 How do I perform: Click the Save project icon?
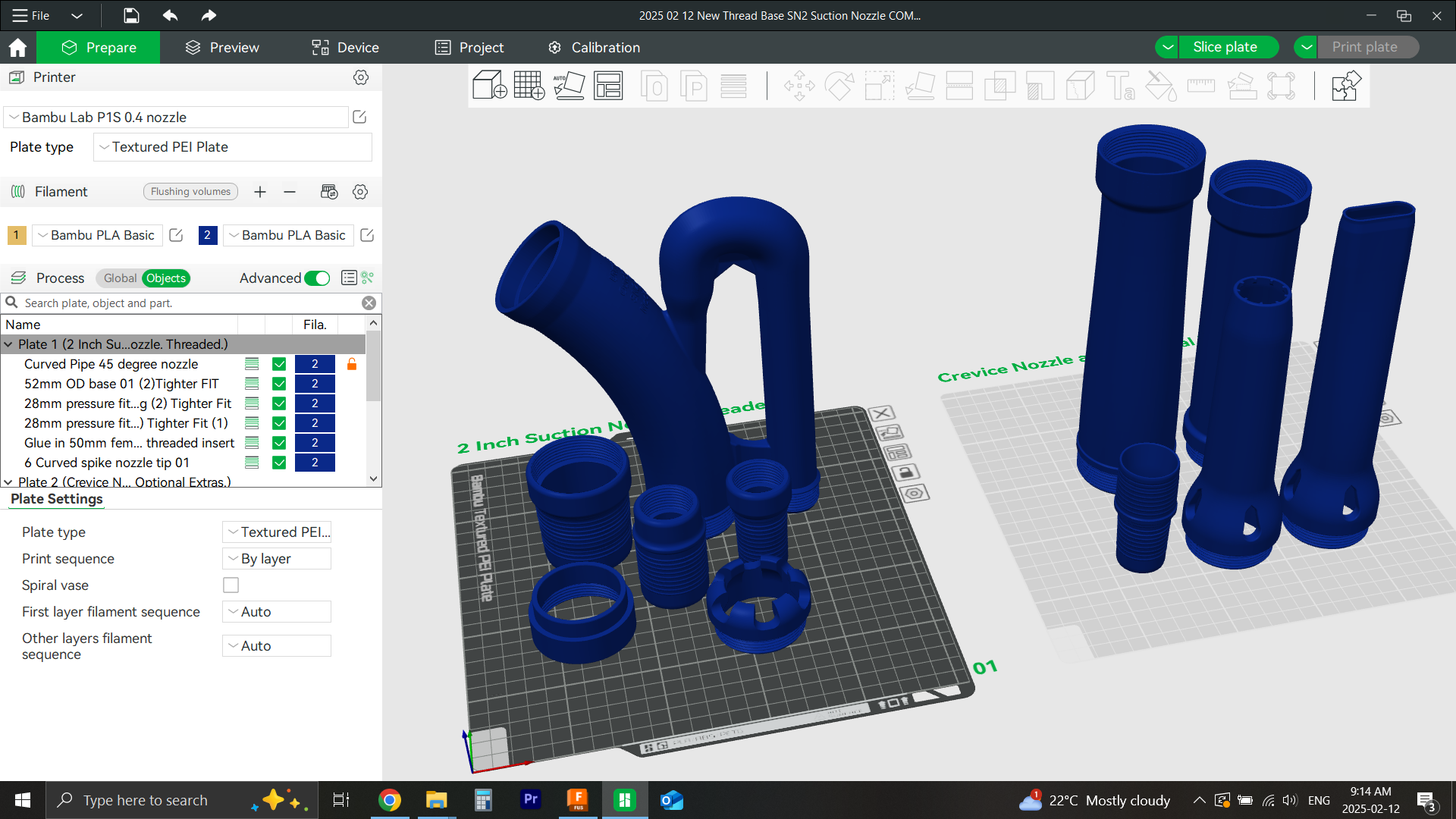131,15
